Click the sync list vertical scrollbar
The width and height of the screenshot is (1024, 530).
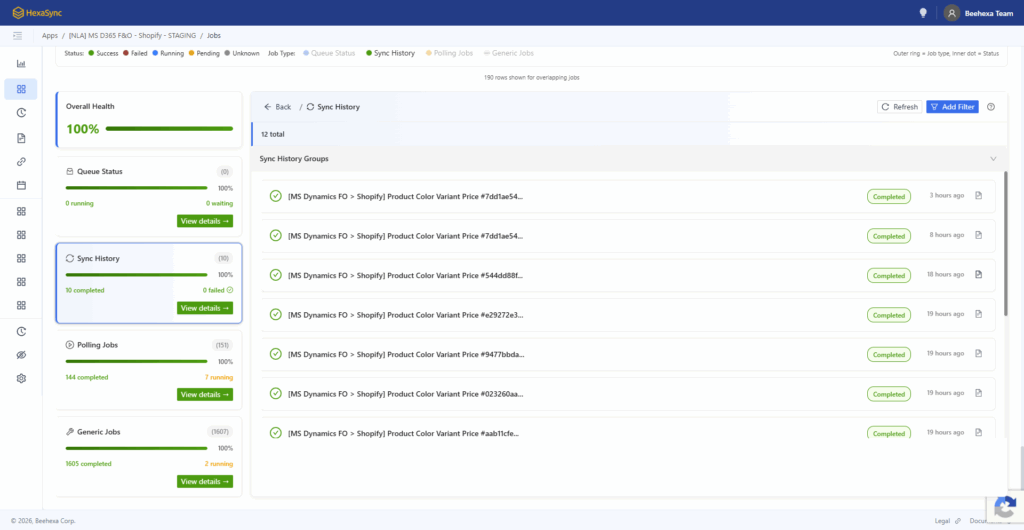(1005, 243)
